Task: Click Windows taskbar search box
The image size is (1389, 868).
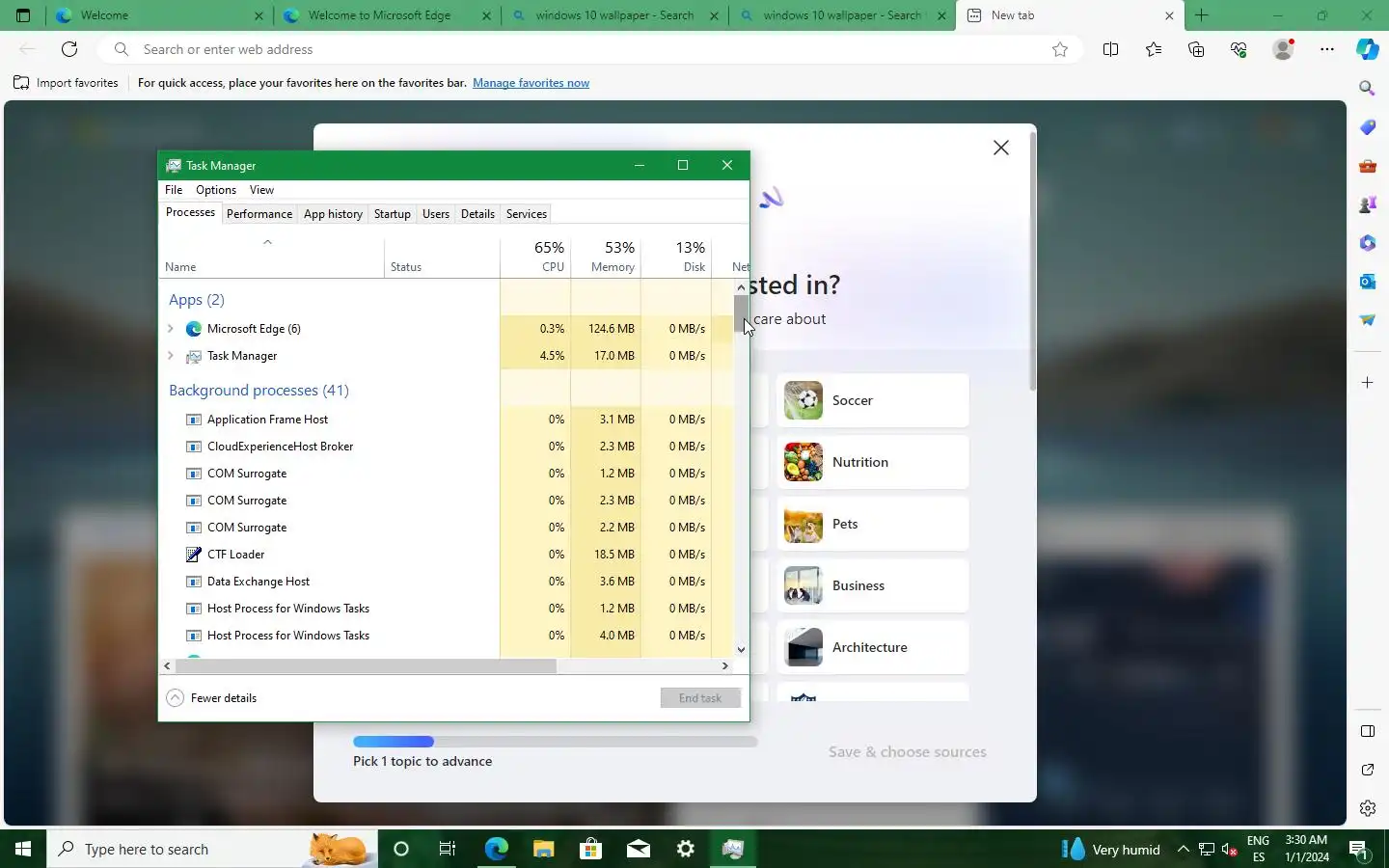Action: 212,849
